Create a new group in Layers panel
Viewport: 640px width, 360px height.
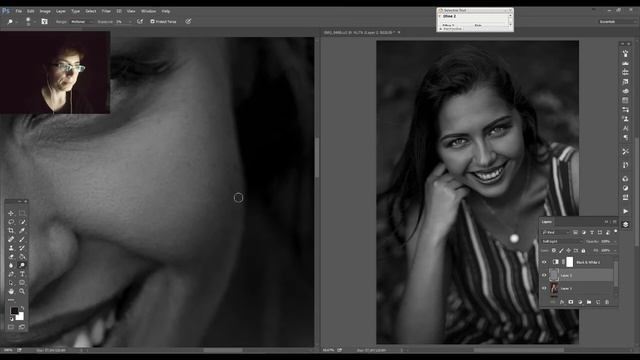pos(589,302)
